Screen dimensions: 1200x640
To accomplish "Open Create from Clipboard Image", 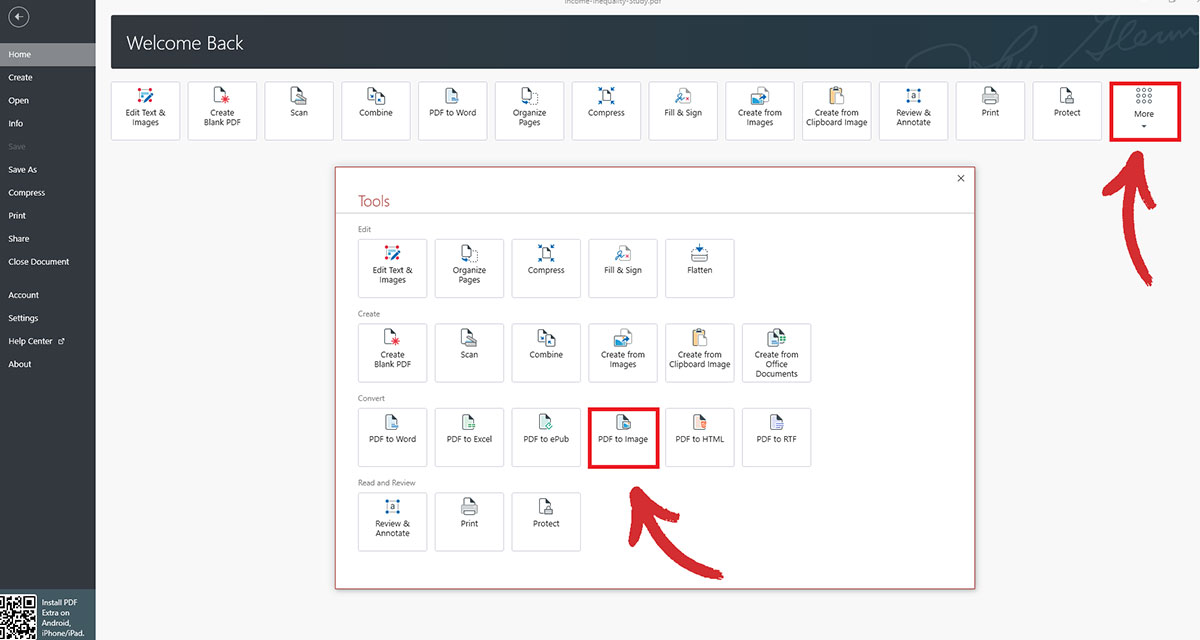I will [699, 352].
